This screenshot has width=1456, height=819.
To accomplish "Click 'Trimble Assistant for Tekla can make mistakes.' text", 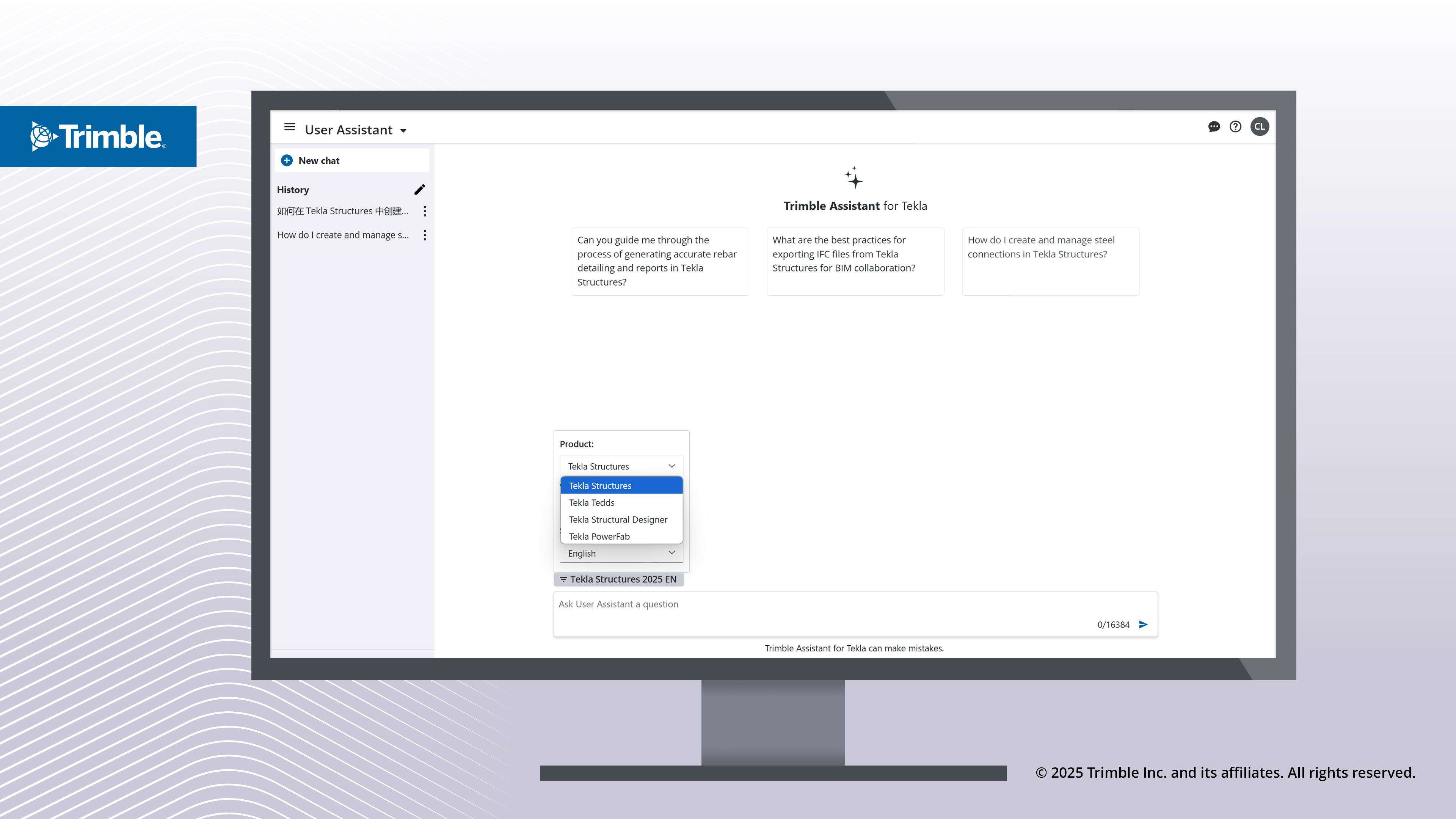I will pos(854,648).
